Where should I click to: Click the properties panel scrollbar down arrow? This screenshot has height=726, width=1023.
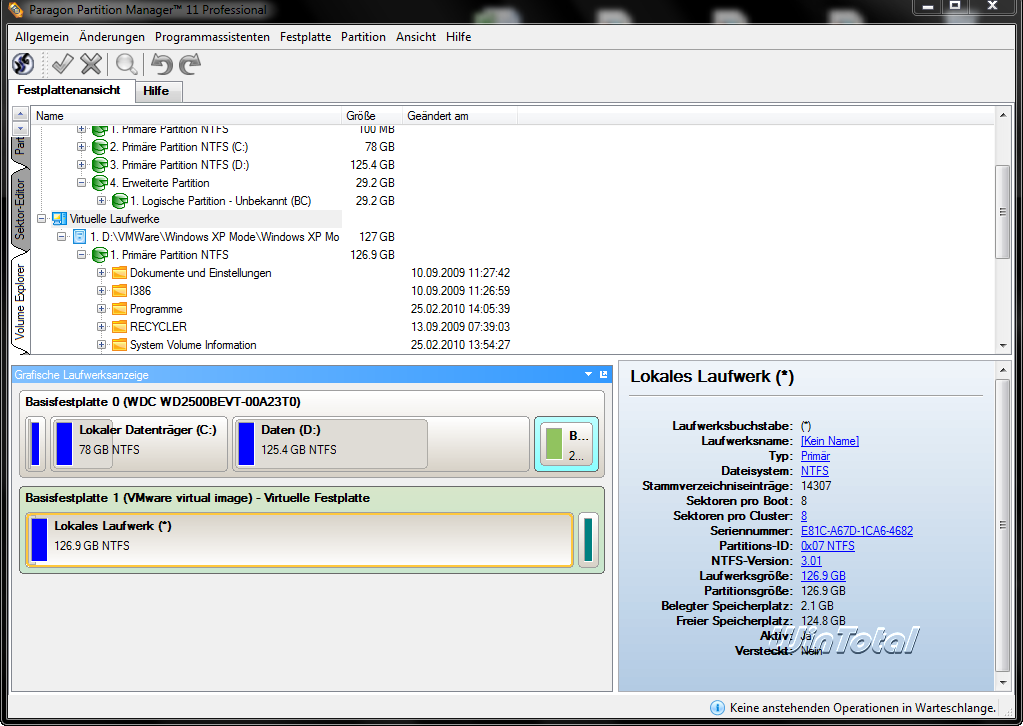[x=1003, y=683]
